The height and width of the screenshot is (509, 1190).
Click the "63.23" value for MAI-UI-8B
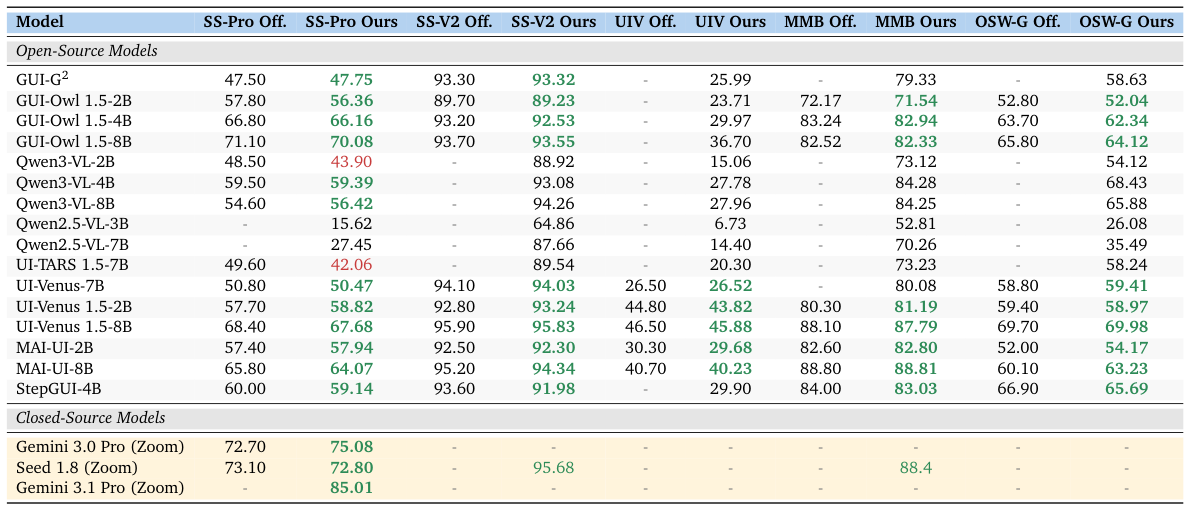[x=1125, y=367]
